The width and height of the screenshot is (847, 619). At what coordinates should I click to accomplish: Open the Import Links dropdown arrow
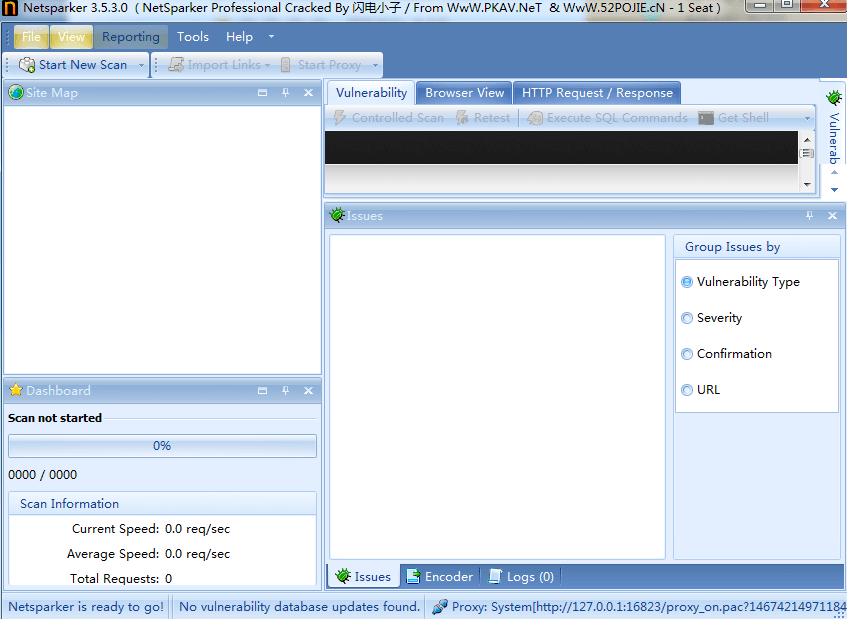tap(268, 65)
